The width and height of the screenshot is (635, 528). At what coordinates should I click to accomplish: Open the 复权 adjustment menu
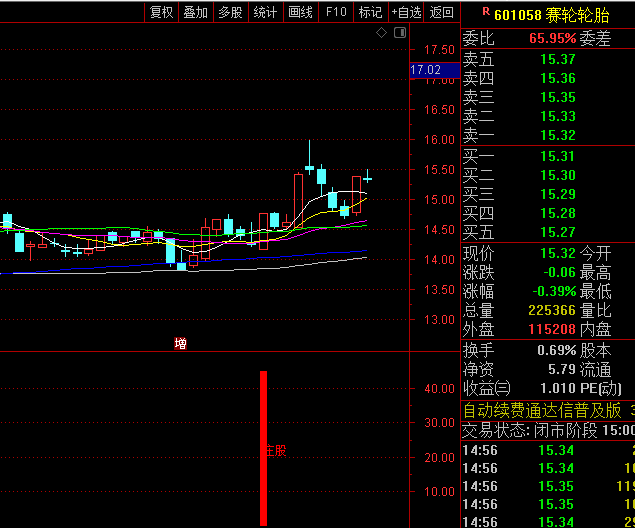point(162,12)
